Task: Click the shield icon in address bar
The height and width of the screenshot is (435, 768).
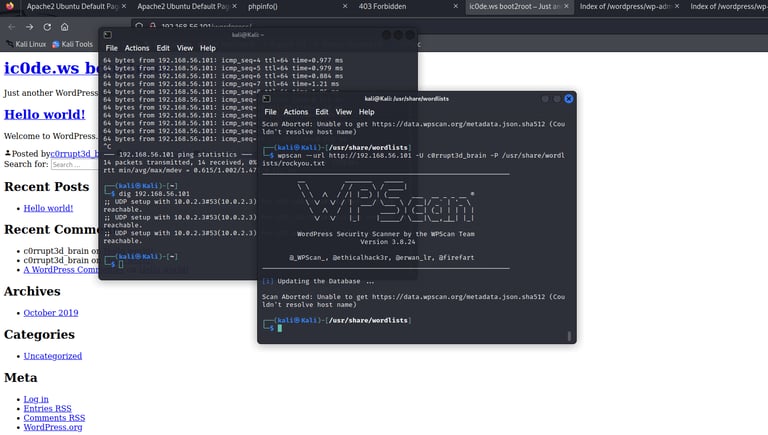Action: (140, 26)
